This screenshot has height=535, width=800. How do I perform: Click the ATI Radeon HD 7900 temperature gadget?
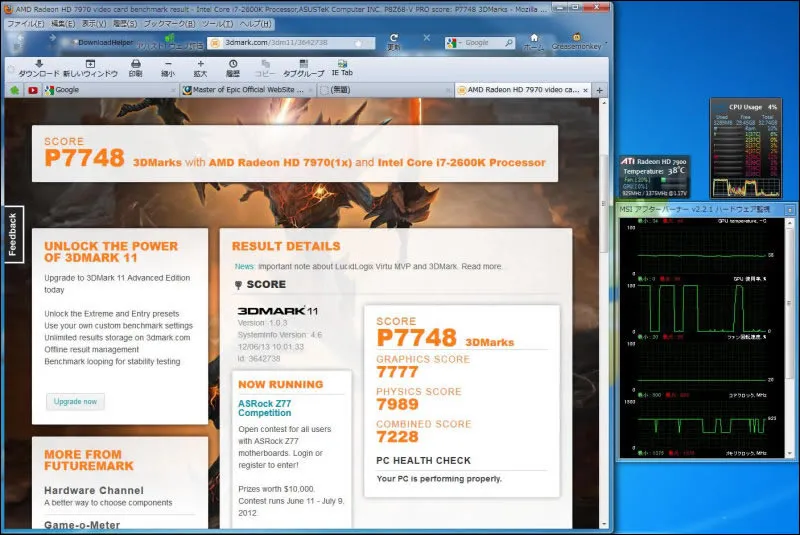point(655,176)
